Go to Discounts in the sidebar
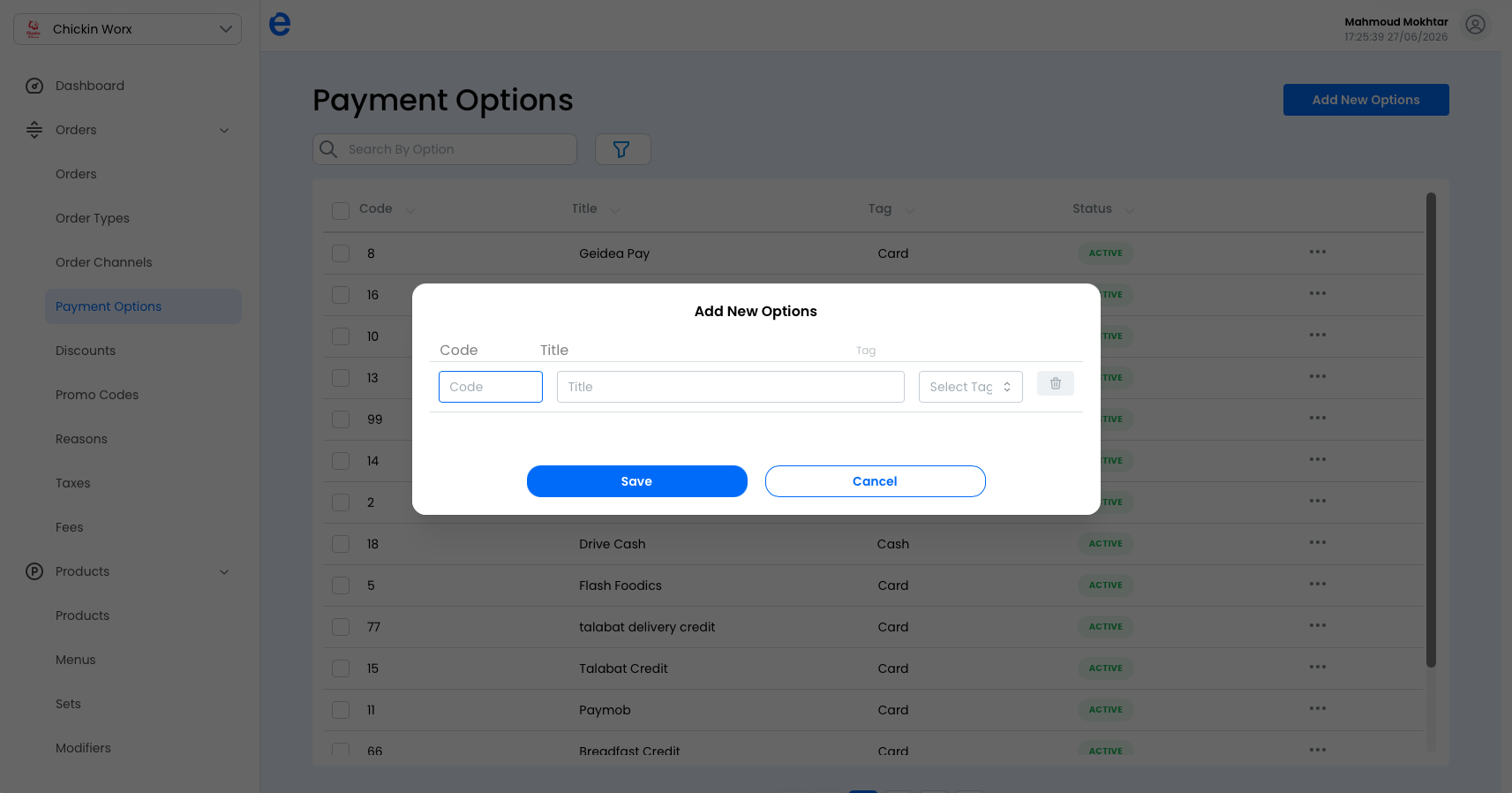This screenshot has width=1512, height=793. tap(86, 351)
